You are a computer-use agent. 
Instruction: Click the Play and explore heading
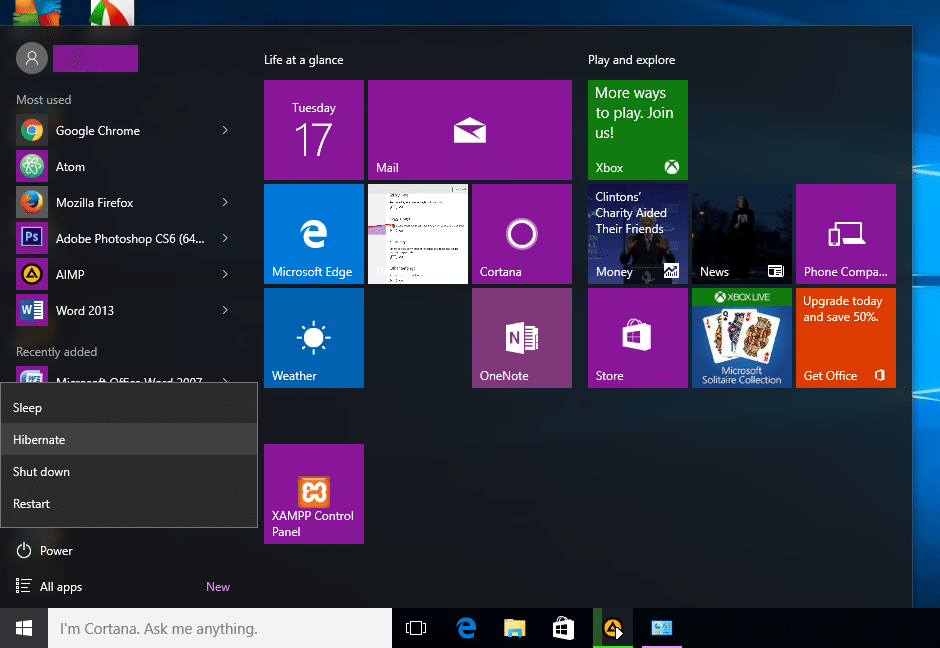(x=631, y=60)
